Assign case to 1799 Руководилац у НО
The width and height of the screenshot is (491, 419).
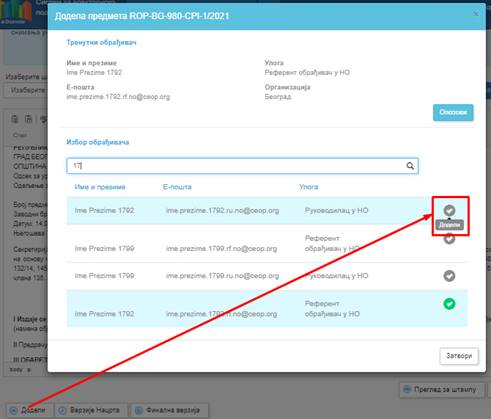pos(449,276)
